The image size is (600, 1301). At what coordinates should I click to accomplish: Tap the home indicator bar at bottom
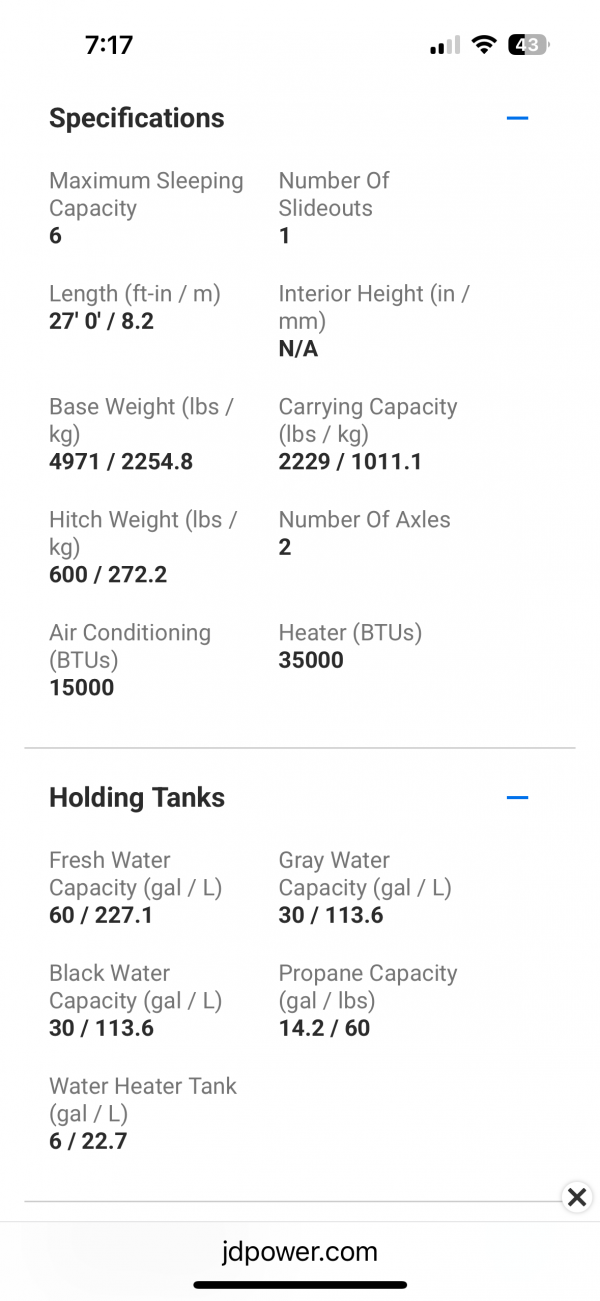300,1284
